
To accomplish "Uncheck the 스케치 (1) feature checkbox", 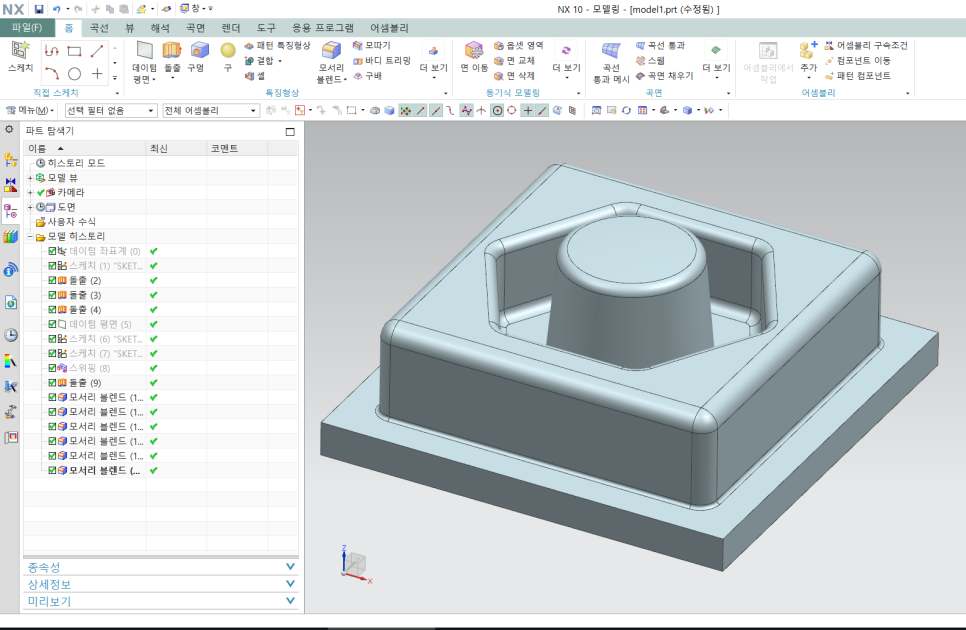I will click(x=52, y=265).
